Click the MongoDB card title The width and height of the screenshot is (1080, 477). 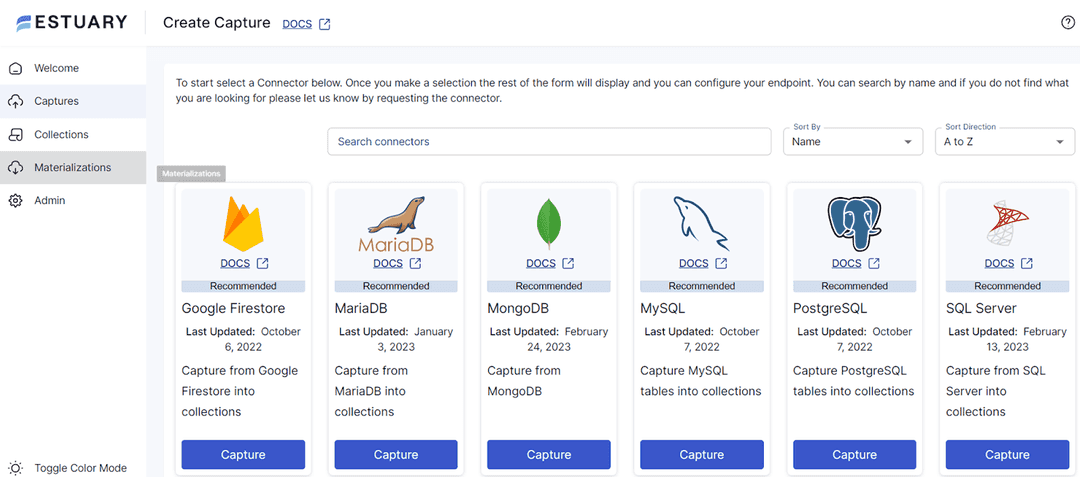(518, 308)
